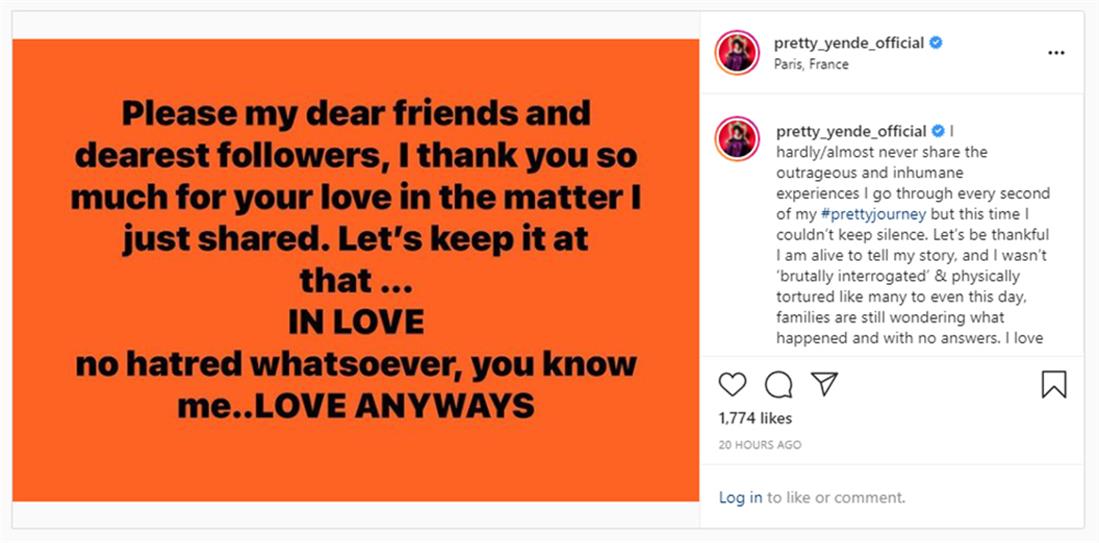Click the verified badge in the post header

(x=936, y=43)
